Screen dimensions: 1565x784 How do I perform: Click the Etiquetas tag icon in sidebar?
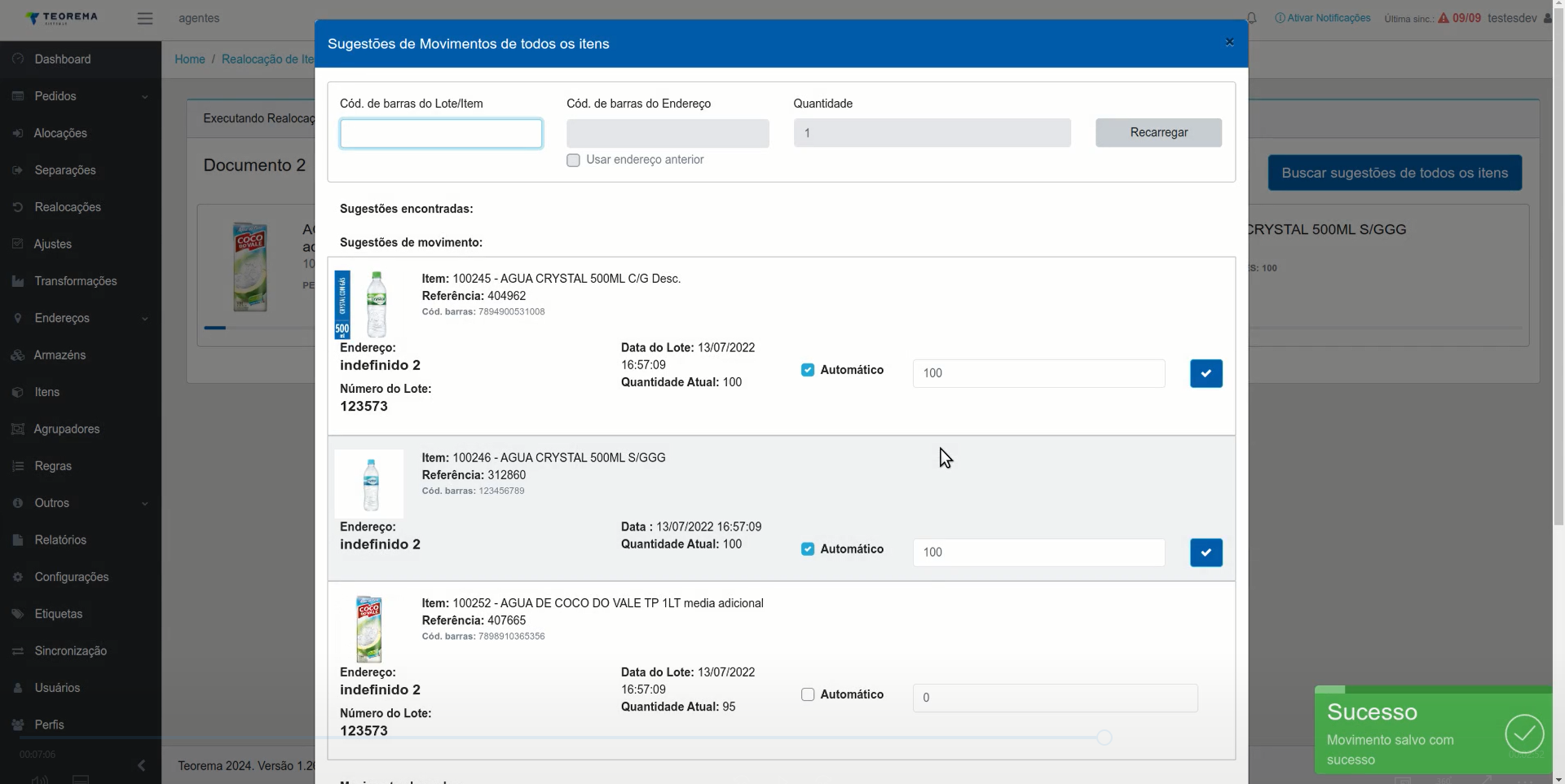[18, 614]
